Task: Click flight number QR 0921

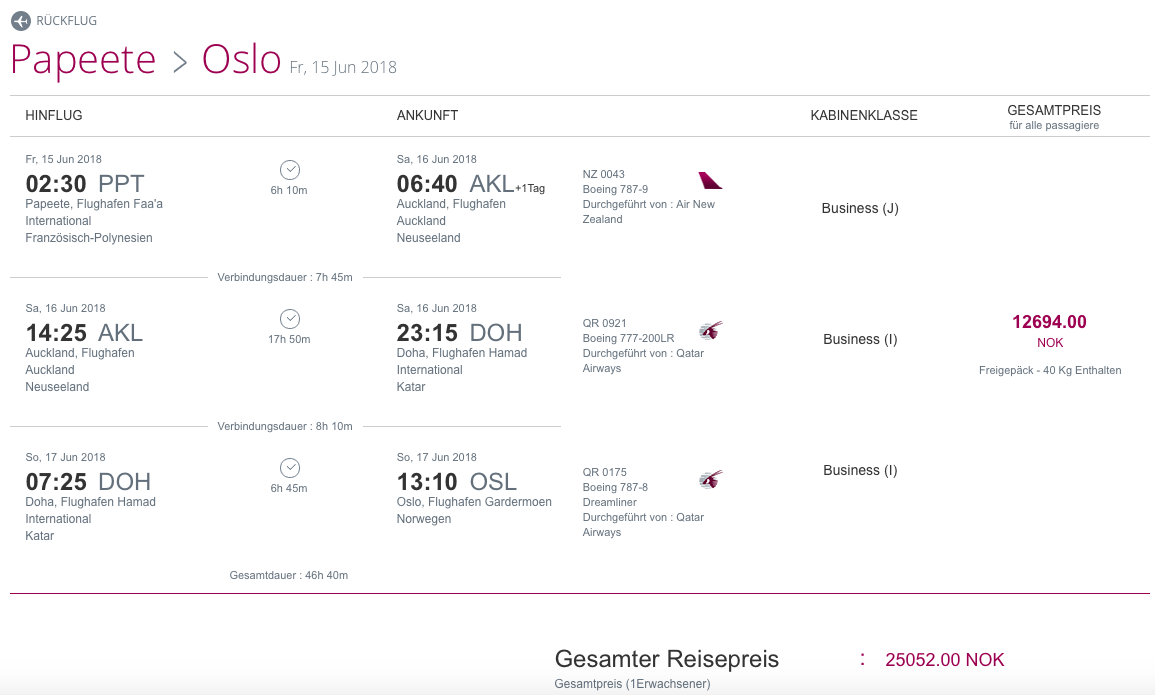Action: tap(604, 323)
